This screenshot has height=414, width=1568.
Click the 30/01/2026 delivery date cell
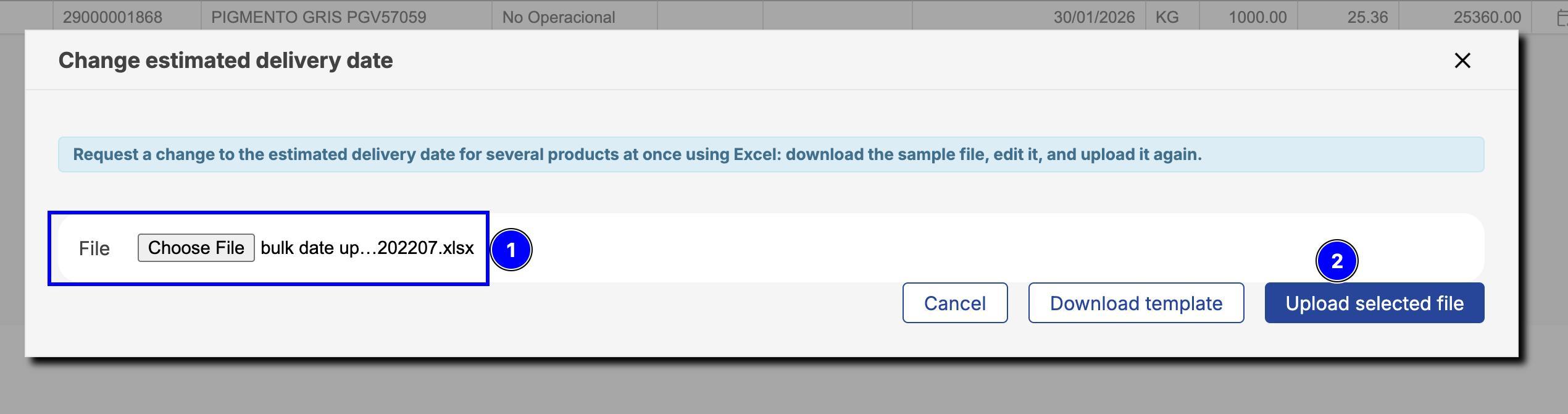pyautogui.click(x=1094, y=17)
